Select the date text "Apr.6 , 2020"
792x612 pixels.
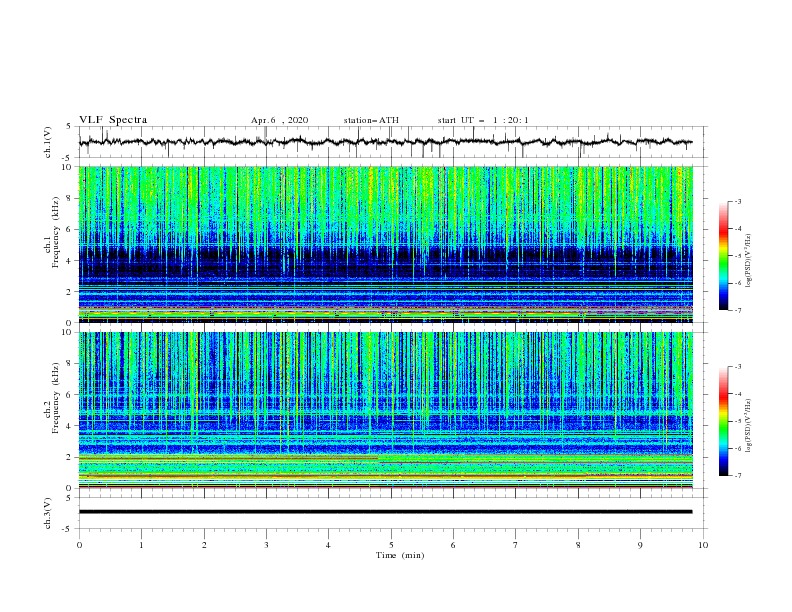point(279,120)
